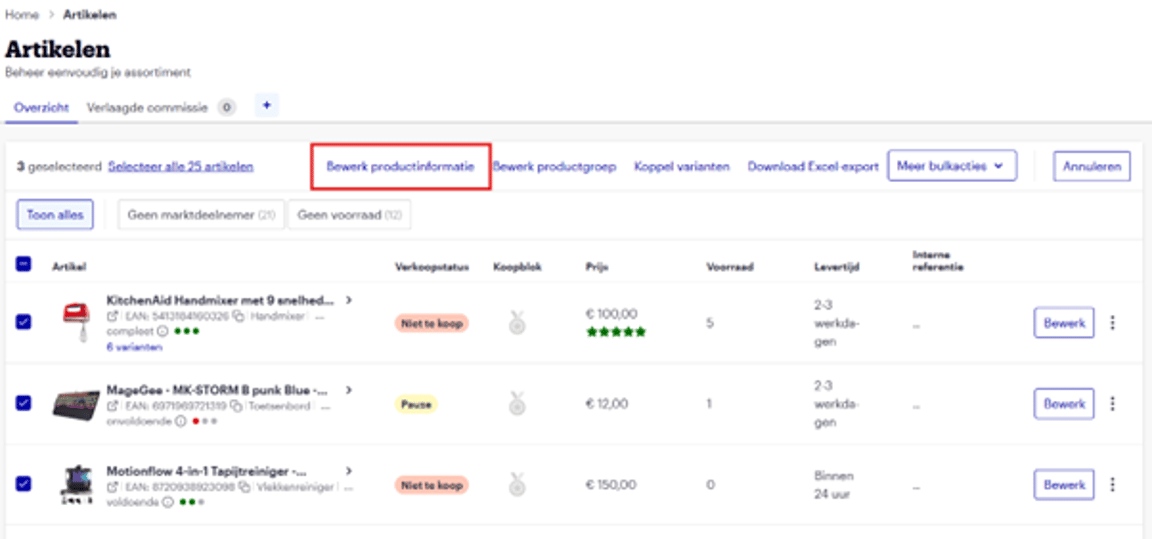
Task: Select the Overzicht tab
Action: pos(41,107)
